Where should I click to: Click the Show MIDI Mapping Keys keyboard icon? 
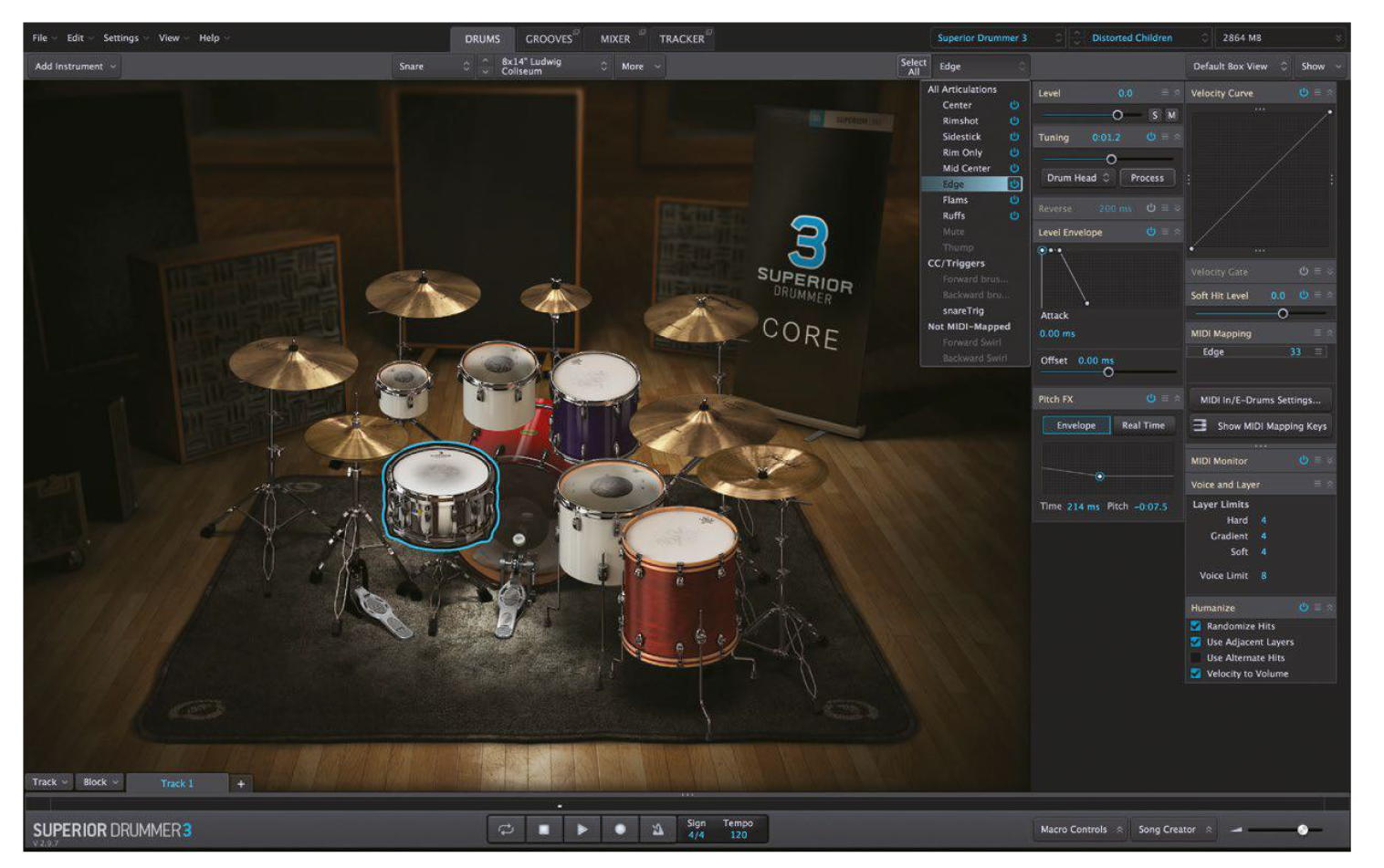pos(1201,425)
